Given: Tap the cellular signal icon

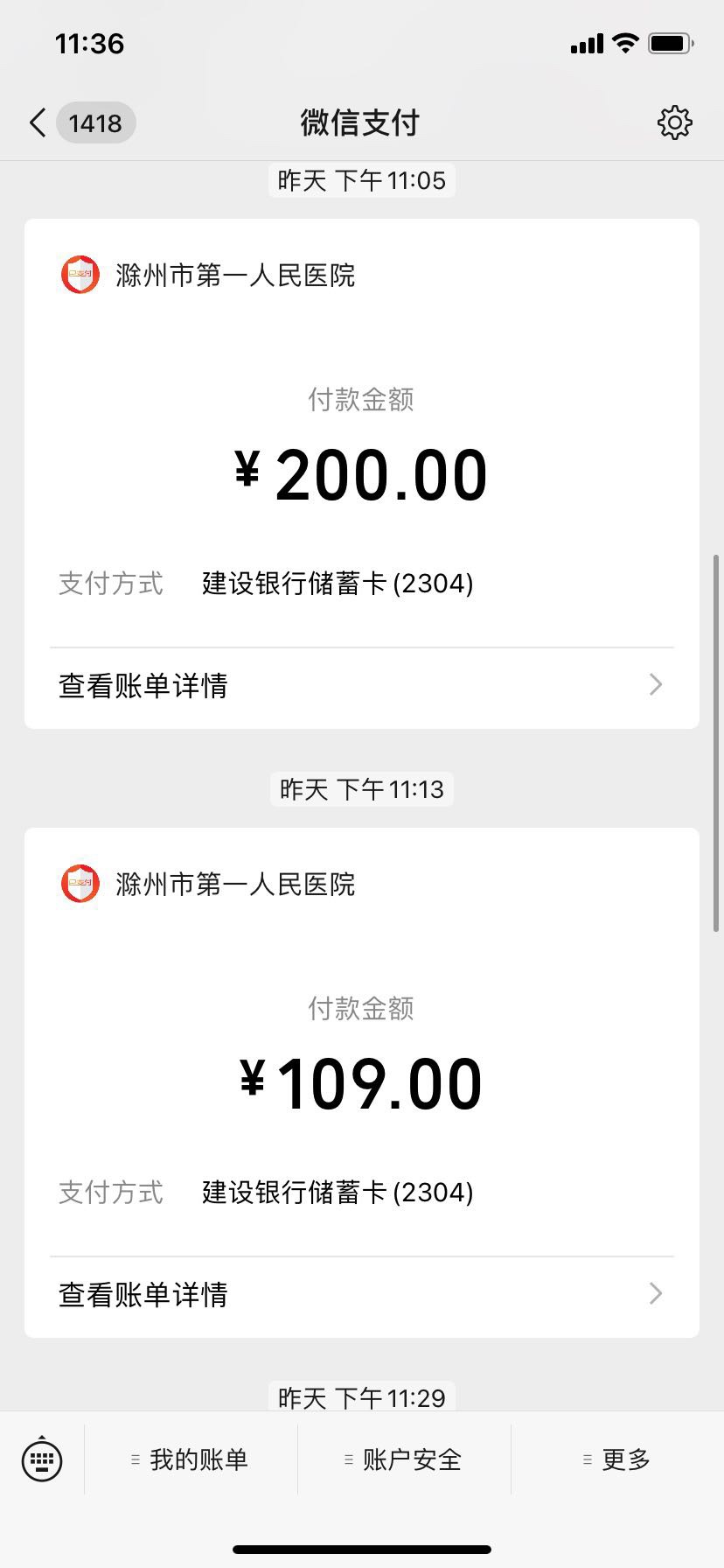Looking at the screenshot, I should (x=587, y=44).
